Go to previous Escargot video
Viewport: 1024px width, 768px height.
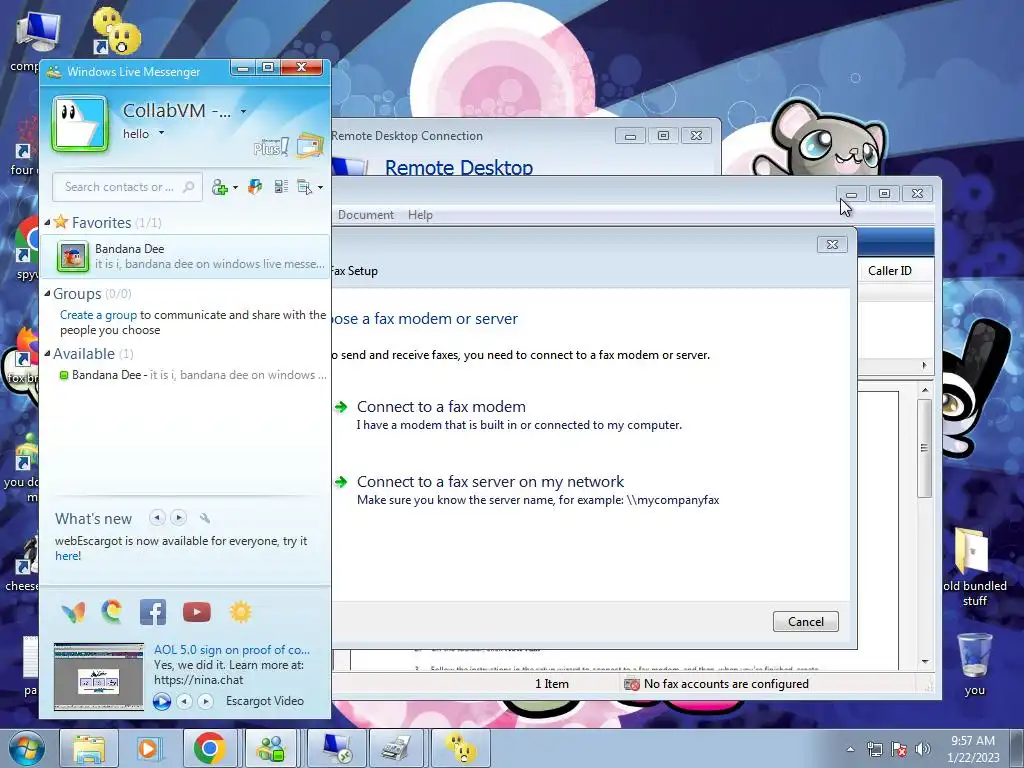[185, 701]
